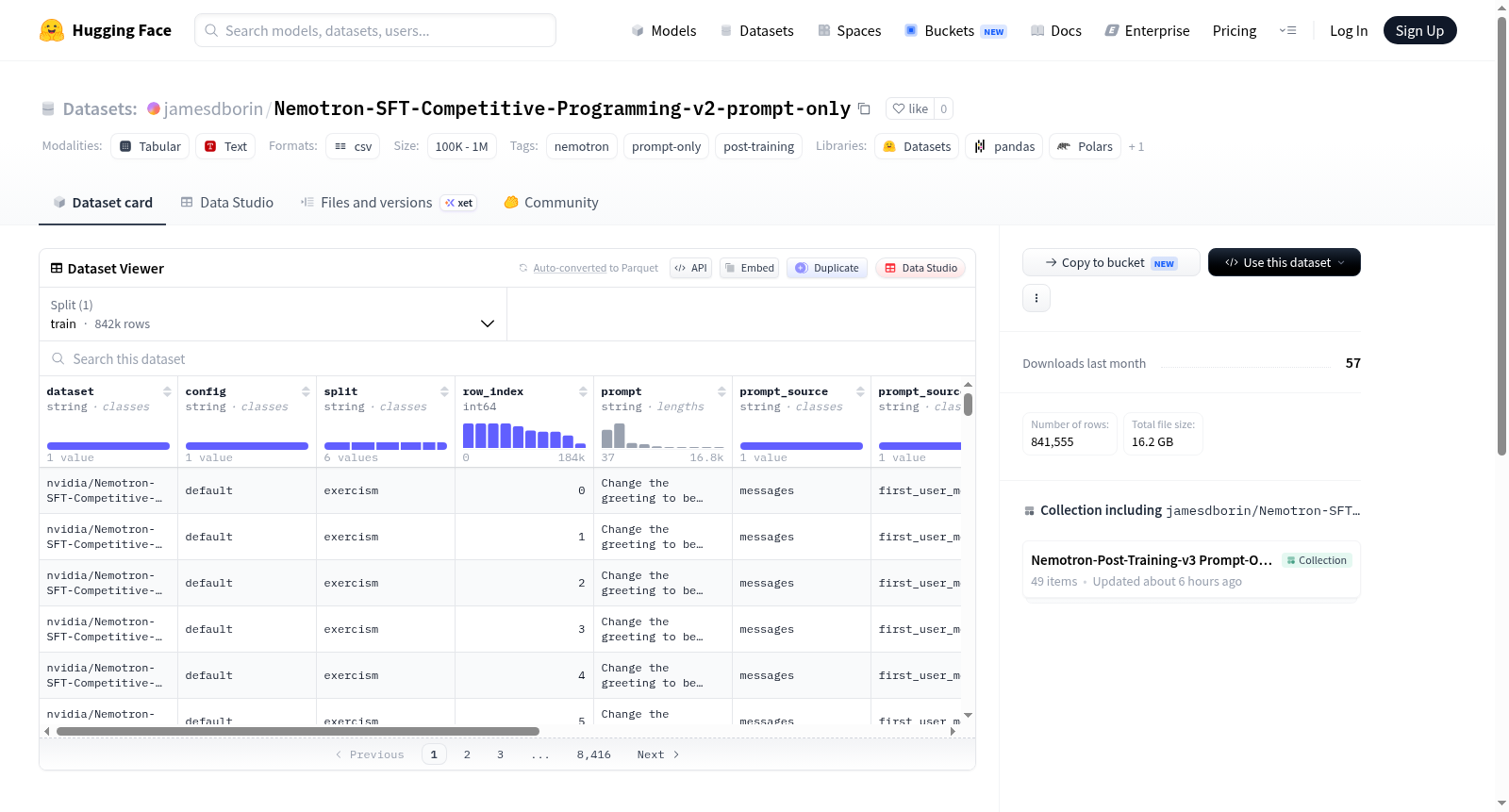This screenshot has width=1509, height=812.
Task: Click Copy to bucket button
Action: click(1111, 262)
